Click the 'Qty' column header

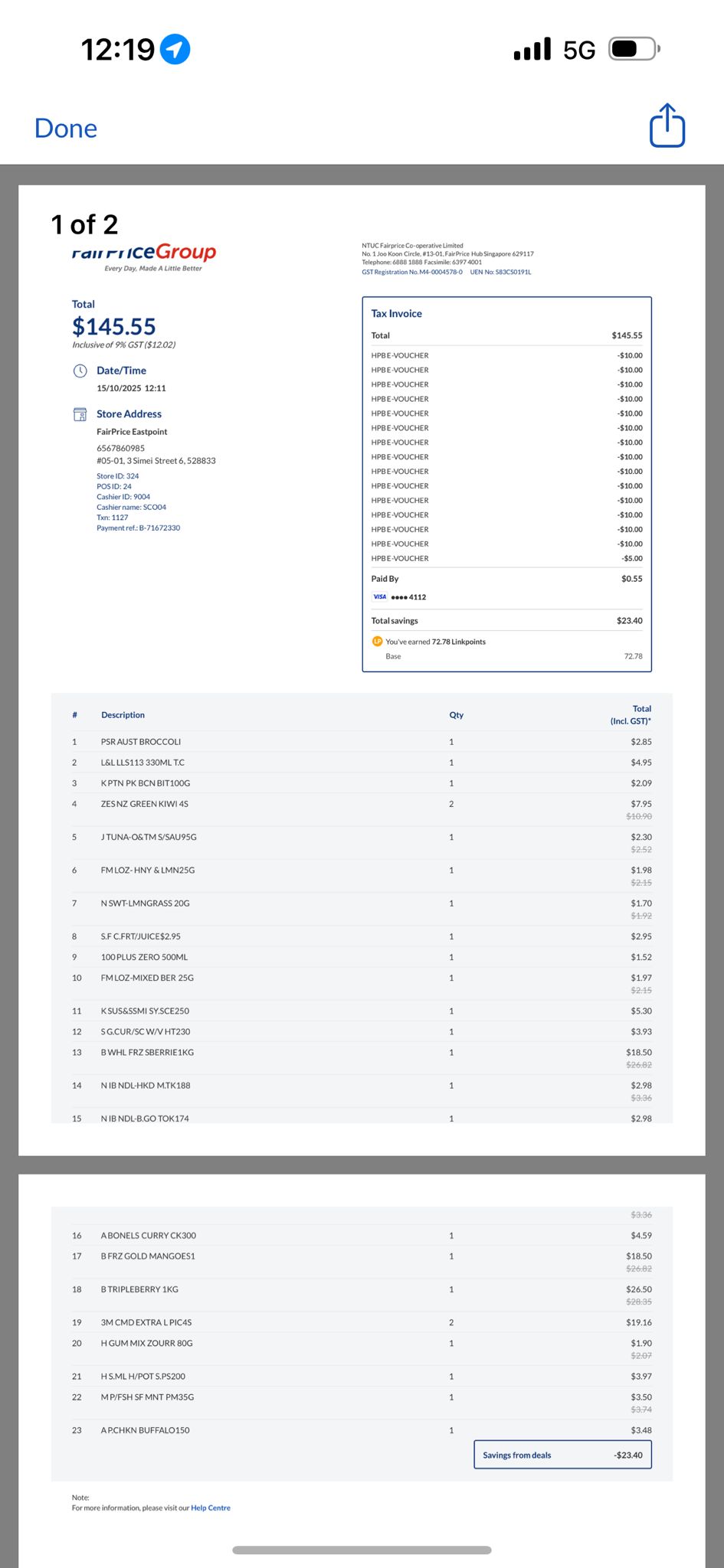[457, 715]
